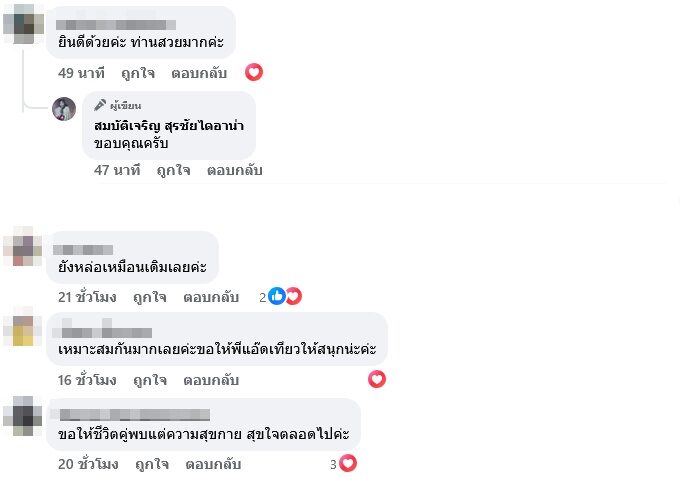Click heart reaction on 16 ชั่วโมง comment
The height and width of the screenshot is (477, 682).
tap(377, 379)
